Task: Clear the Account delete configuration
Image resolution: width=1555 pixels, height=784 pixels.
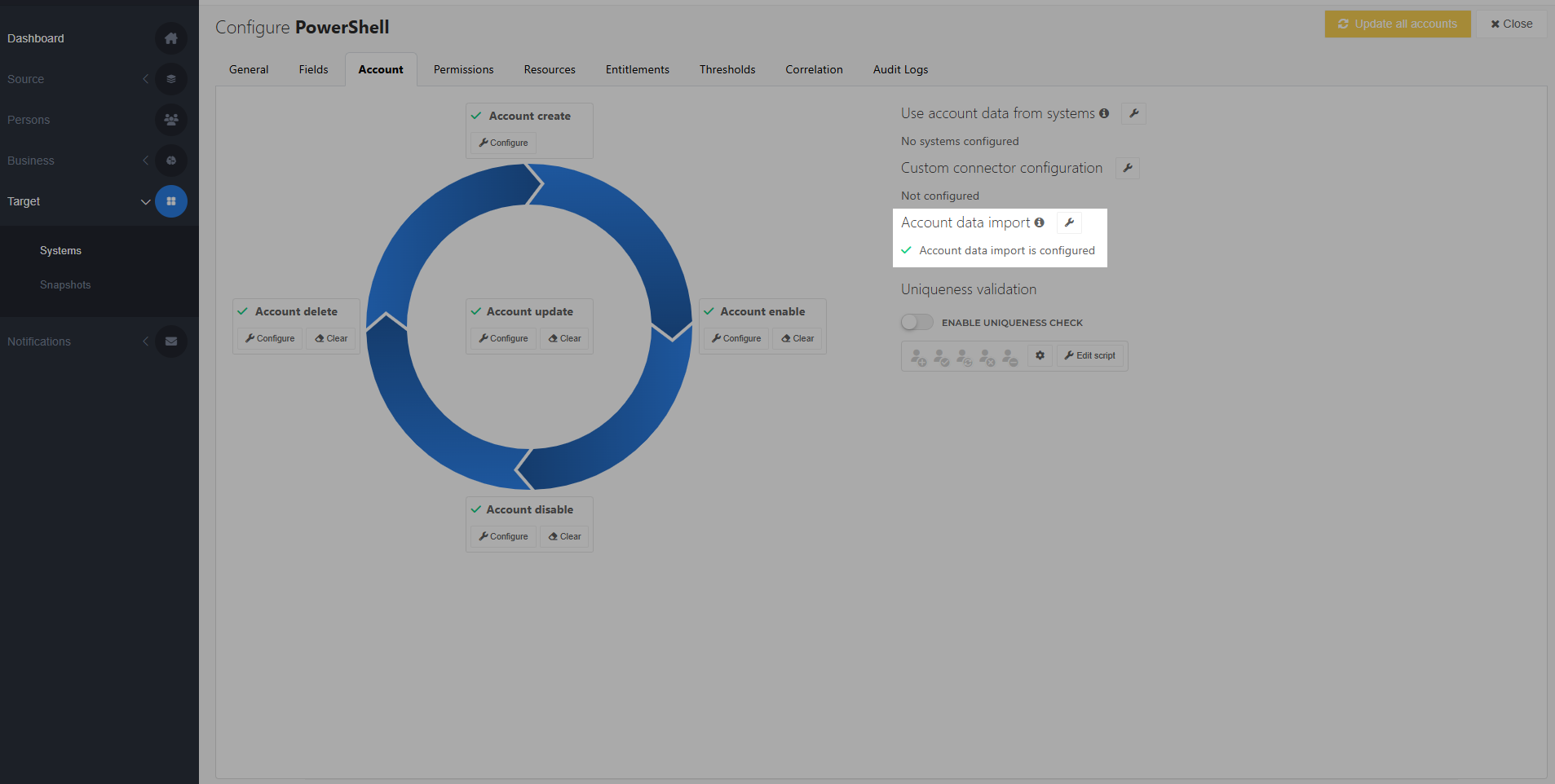Action: [x=331, y=338]
